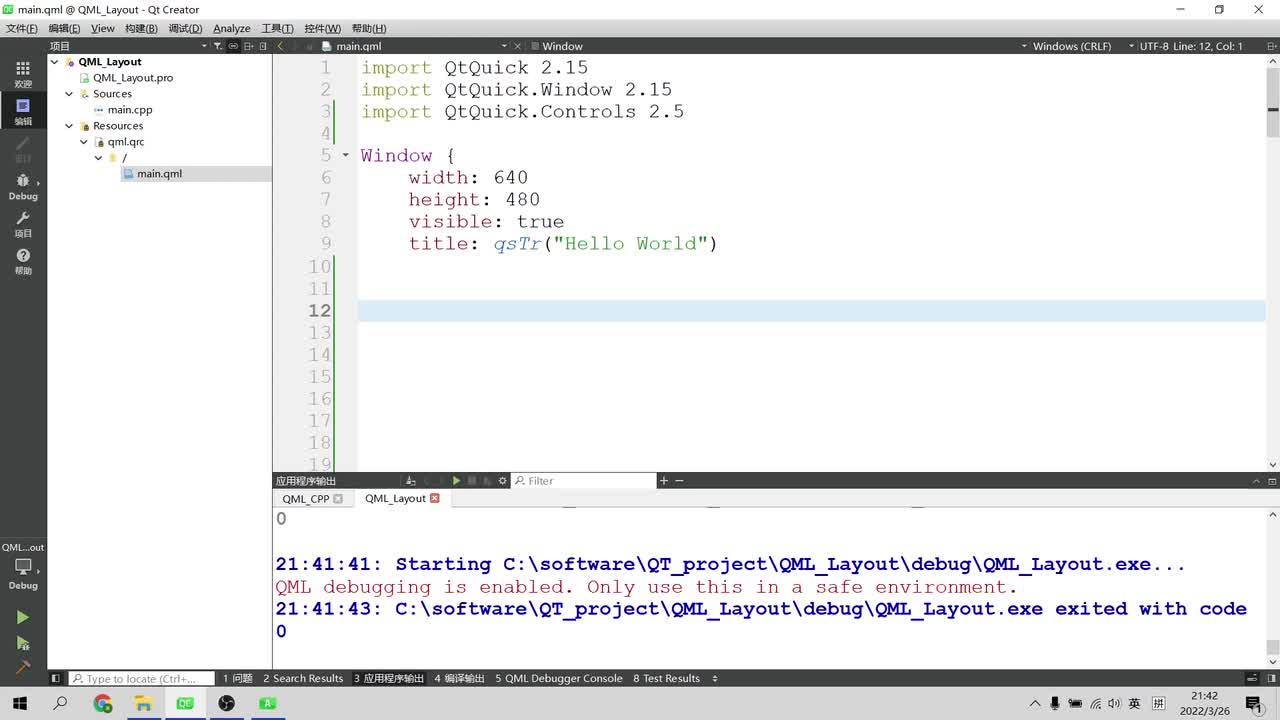The width and height of the screenshot is (1280, 720).
Task: Open the kit selector monitor icon
Action: click(x=23, y=567)
